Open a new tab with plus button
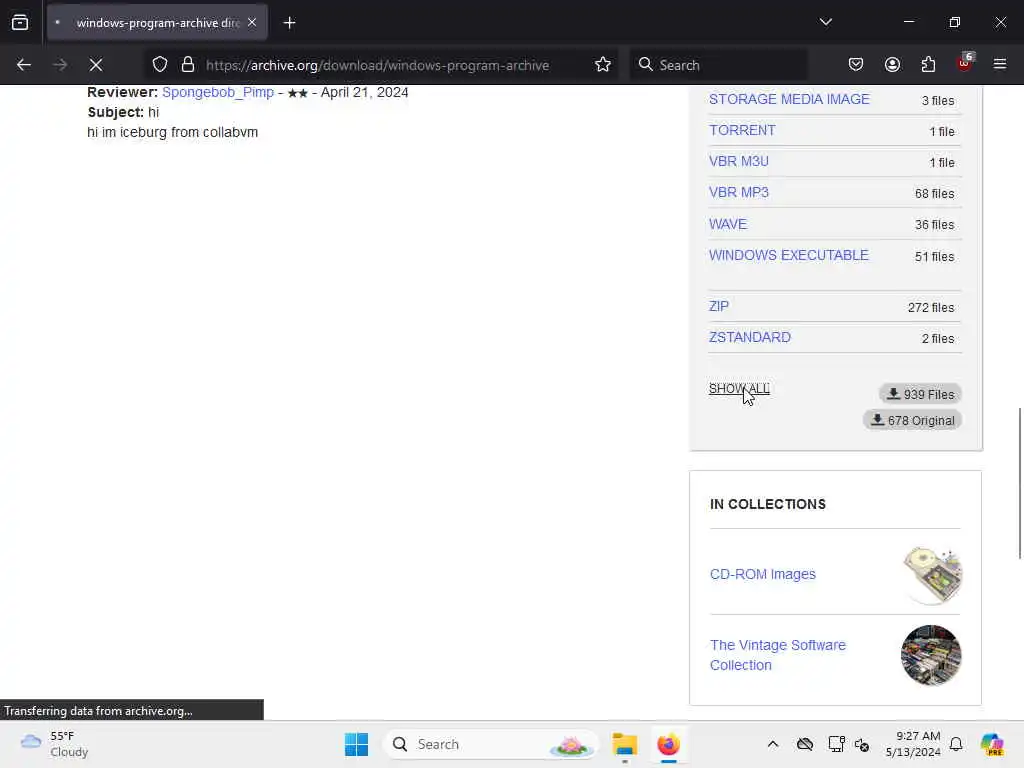 [289, 23]
